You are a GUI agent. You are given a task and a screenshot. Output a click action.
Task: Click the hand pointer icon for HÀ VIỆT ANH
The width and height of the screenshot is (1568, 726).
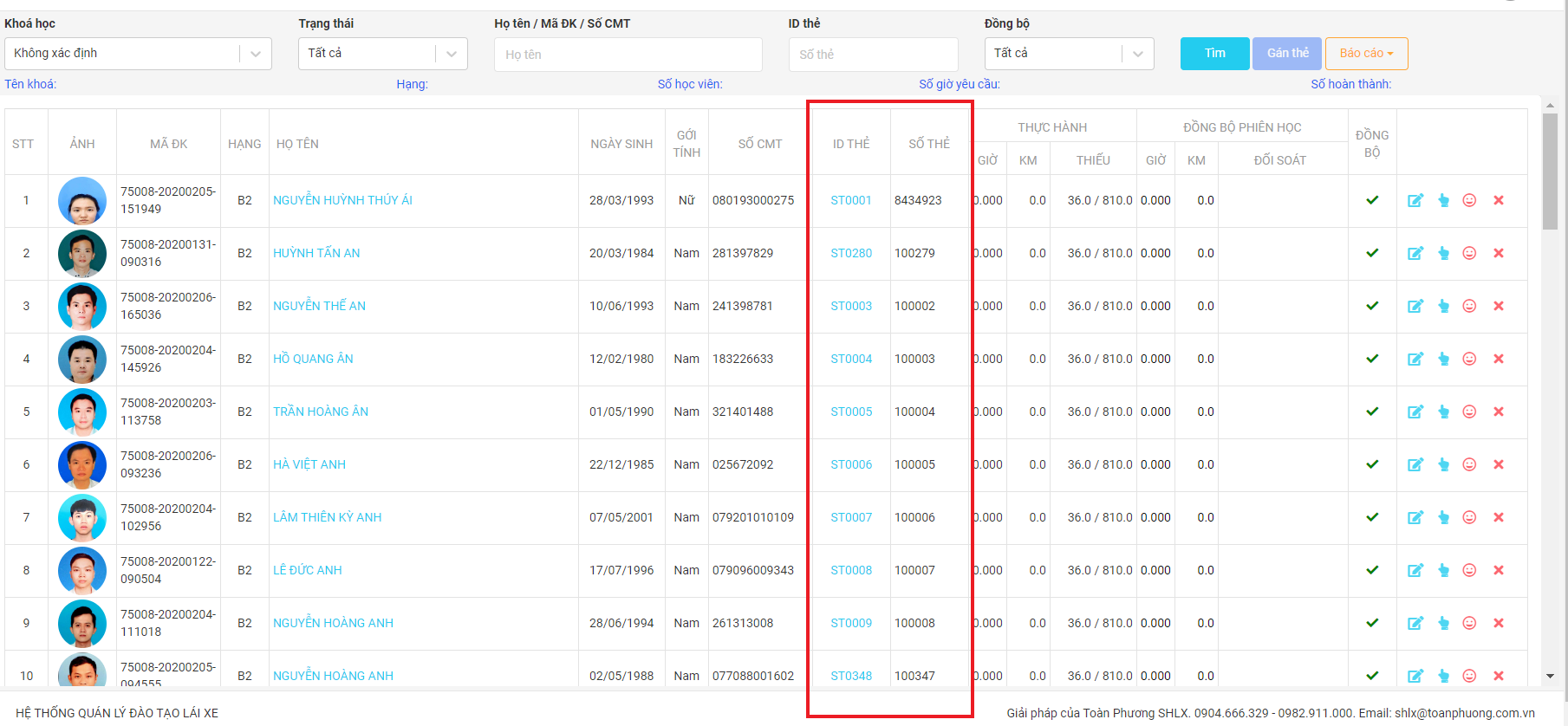coord(1443,464)
